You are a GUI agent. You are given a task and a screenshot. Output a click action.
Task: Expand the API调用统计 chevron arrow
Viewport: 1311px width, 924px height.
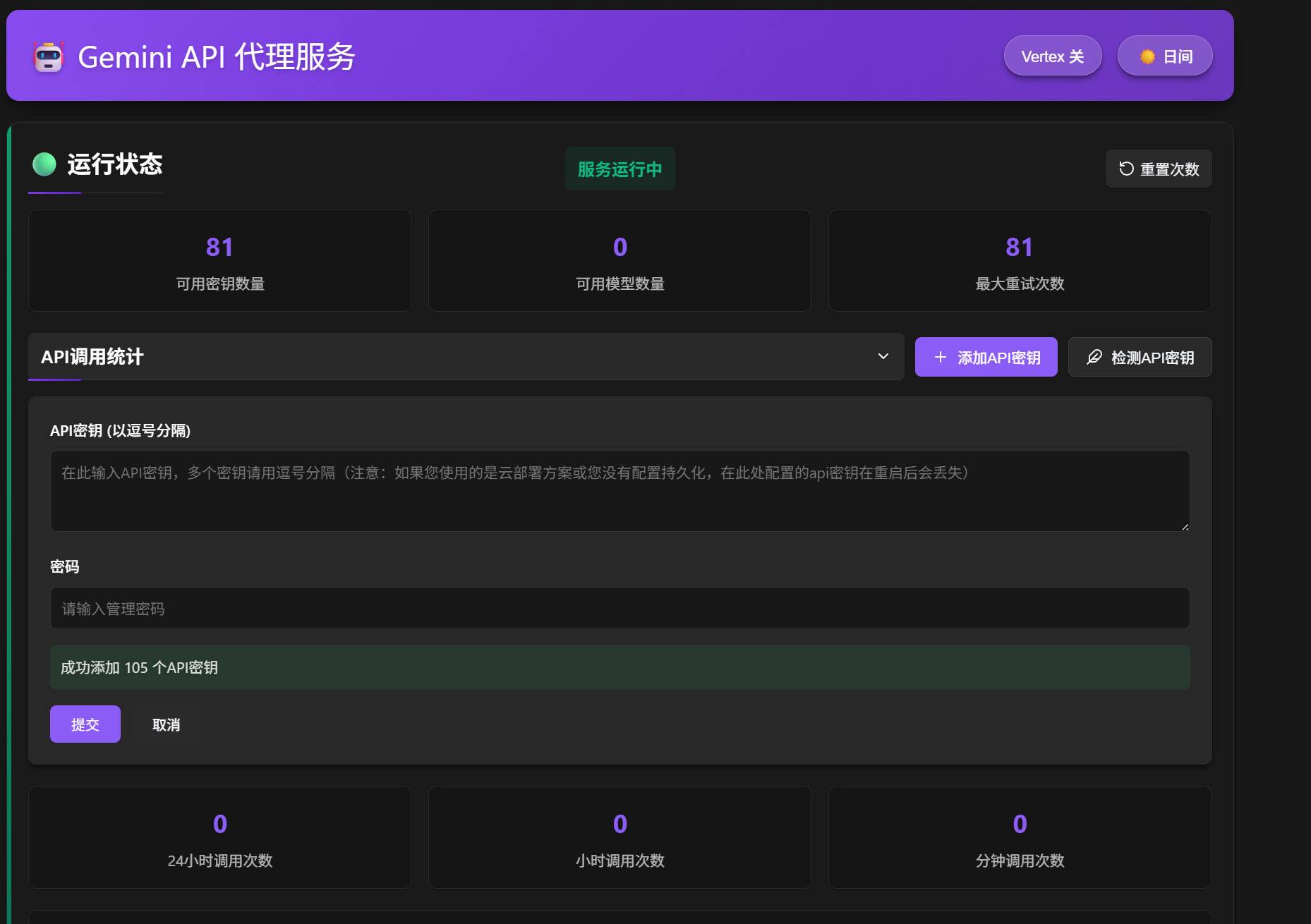[883, 356]
